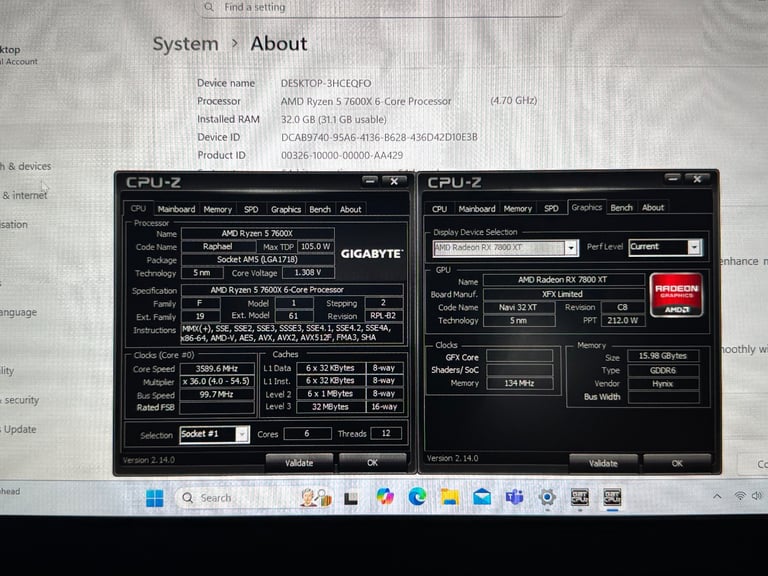
Task: Click the GIGABYTE logo in CPU-Z
Action: [x=372, y=254]
